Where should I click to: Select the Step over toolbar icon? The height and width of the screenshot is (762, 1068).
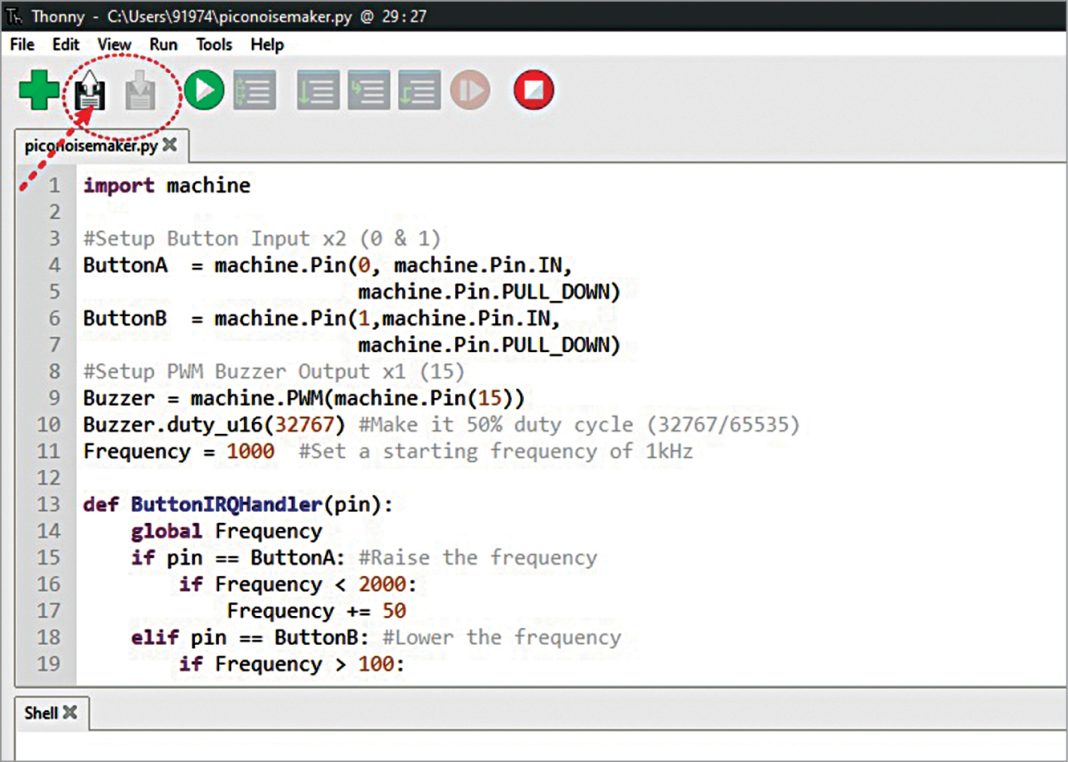click(318, 90)
